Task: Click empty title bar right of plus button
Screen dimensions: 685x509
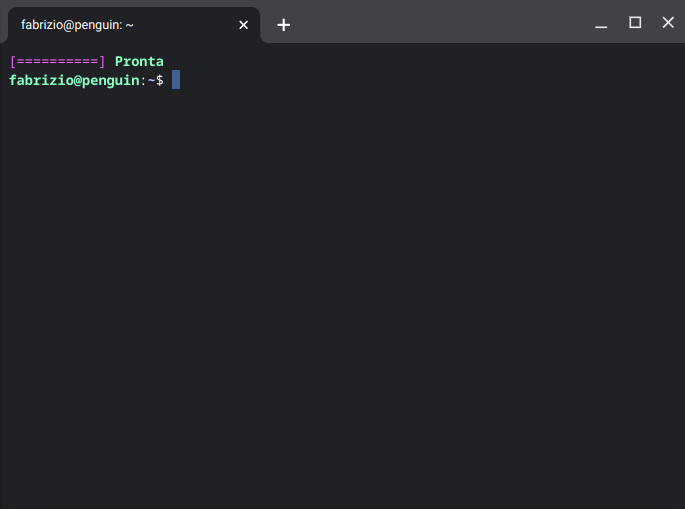Action: [x=440, y=24]
